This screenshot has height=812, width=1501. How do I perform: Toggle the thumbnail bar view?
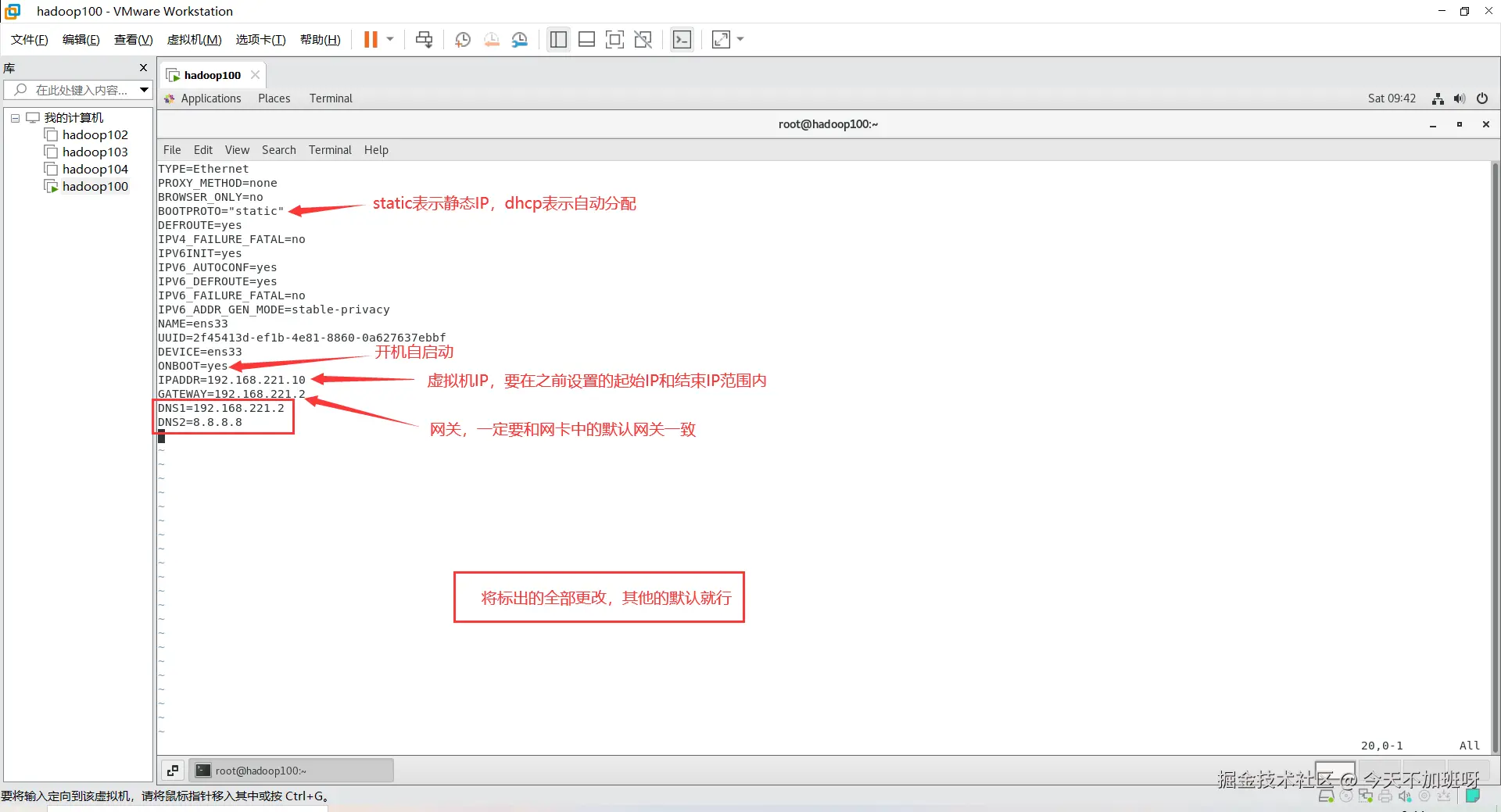pyautogui.click(x=586, y=40)
